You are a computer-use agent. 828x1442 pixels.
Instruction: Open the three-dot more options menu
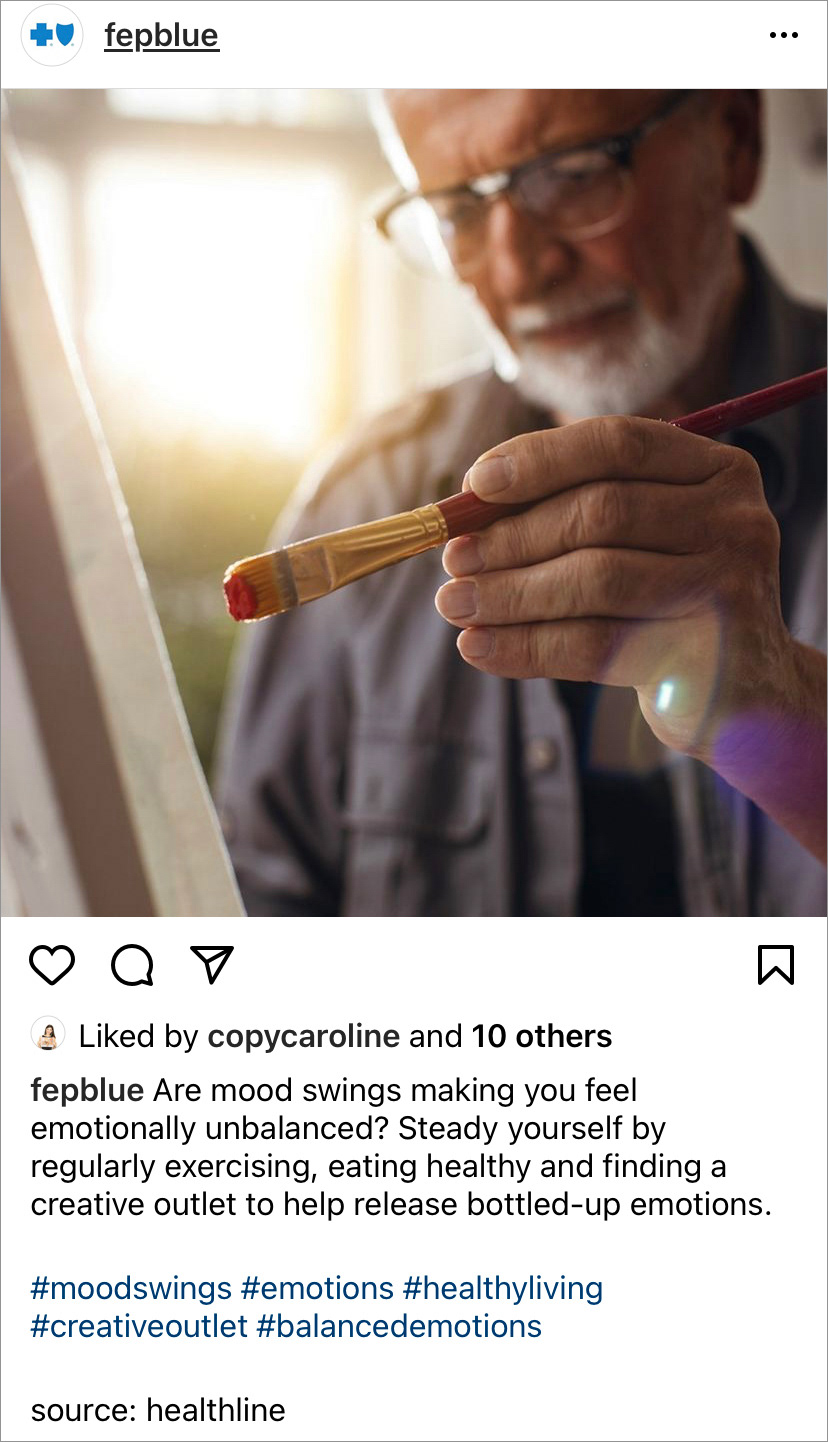click(784, 35)
